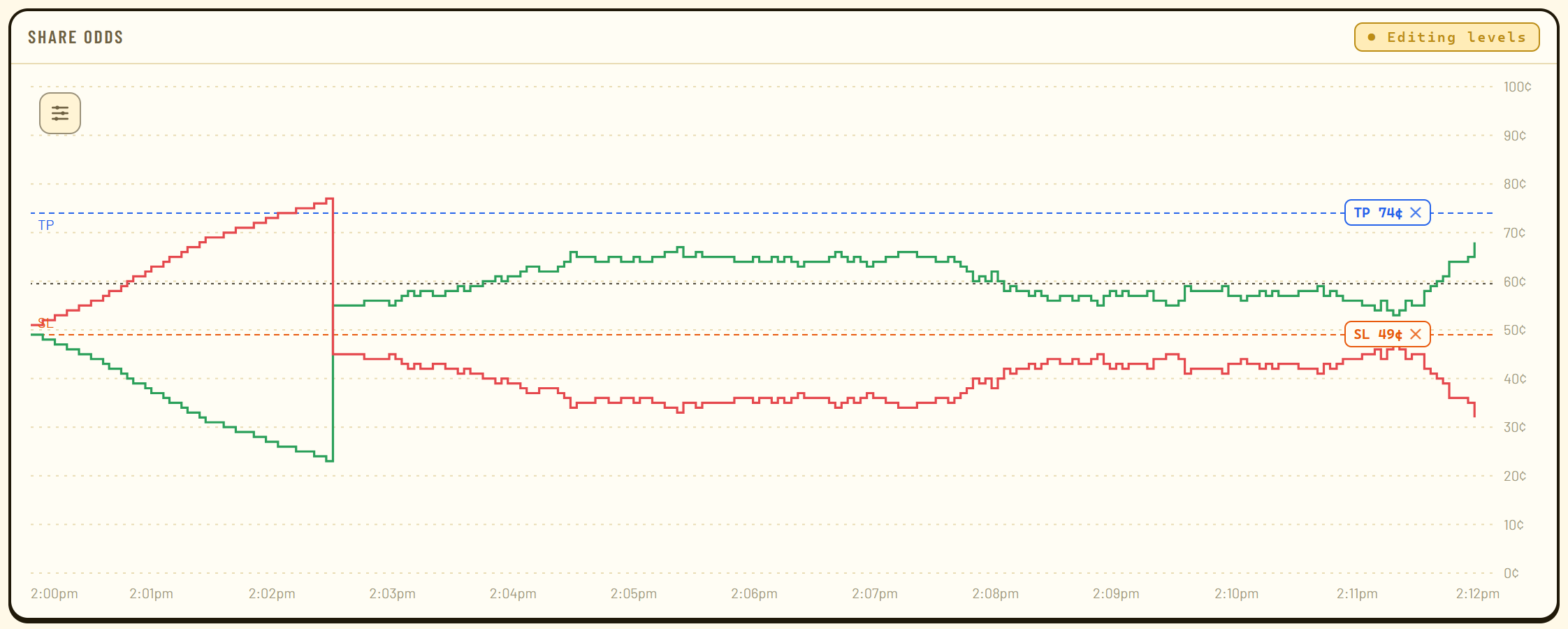Click the 0¢ axis label
1568x629 pixels.
(1511, 573)
